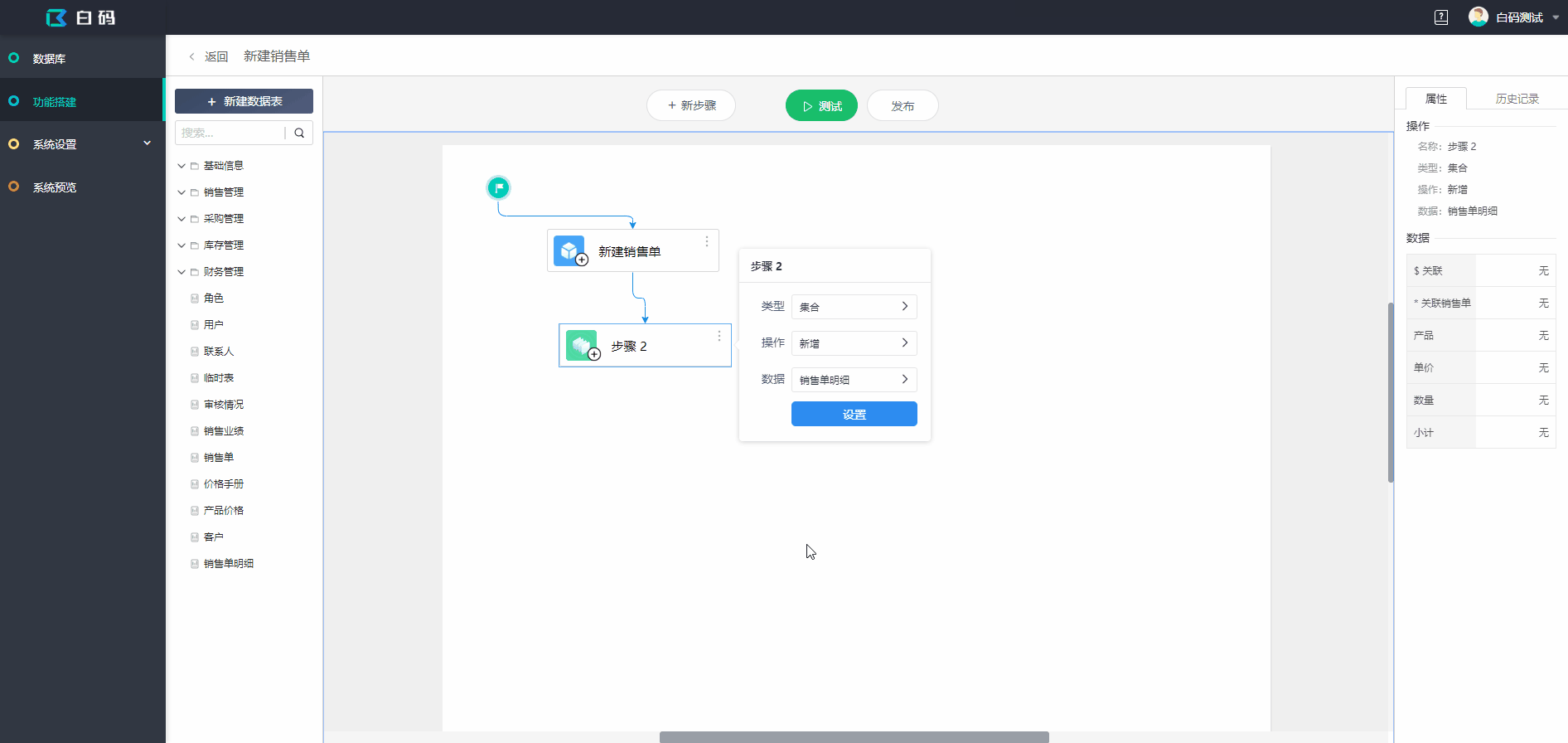Click the green start flag node
The image size is (1568, 743).
click(x=498, y=188)
